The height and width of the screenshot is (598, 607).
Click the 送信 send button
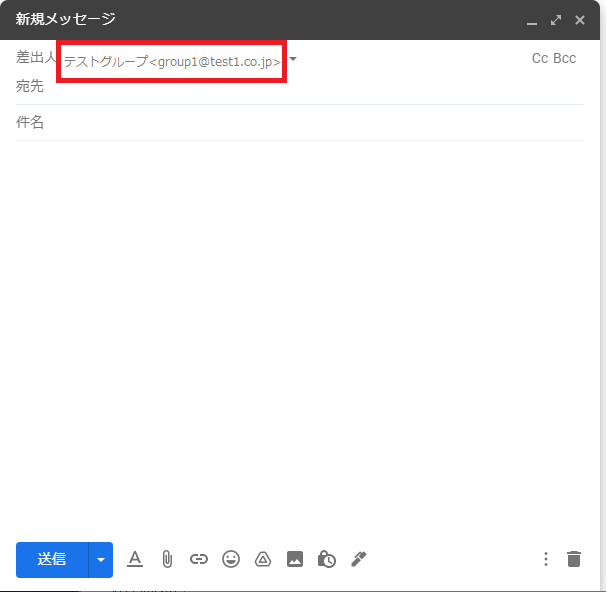coord(52,559)
